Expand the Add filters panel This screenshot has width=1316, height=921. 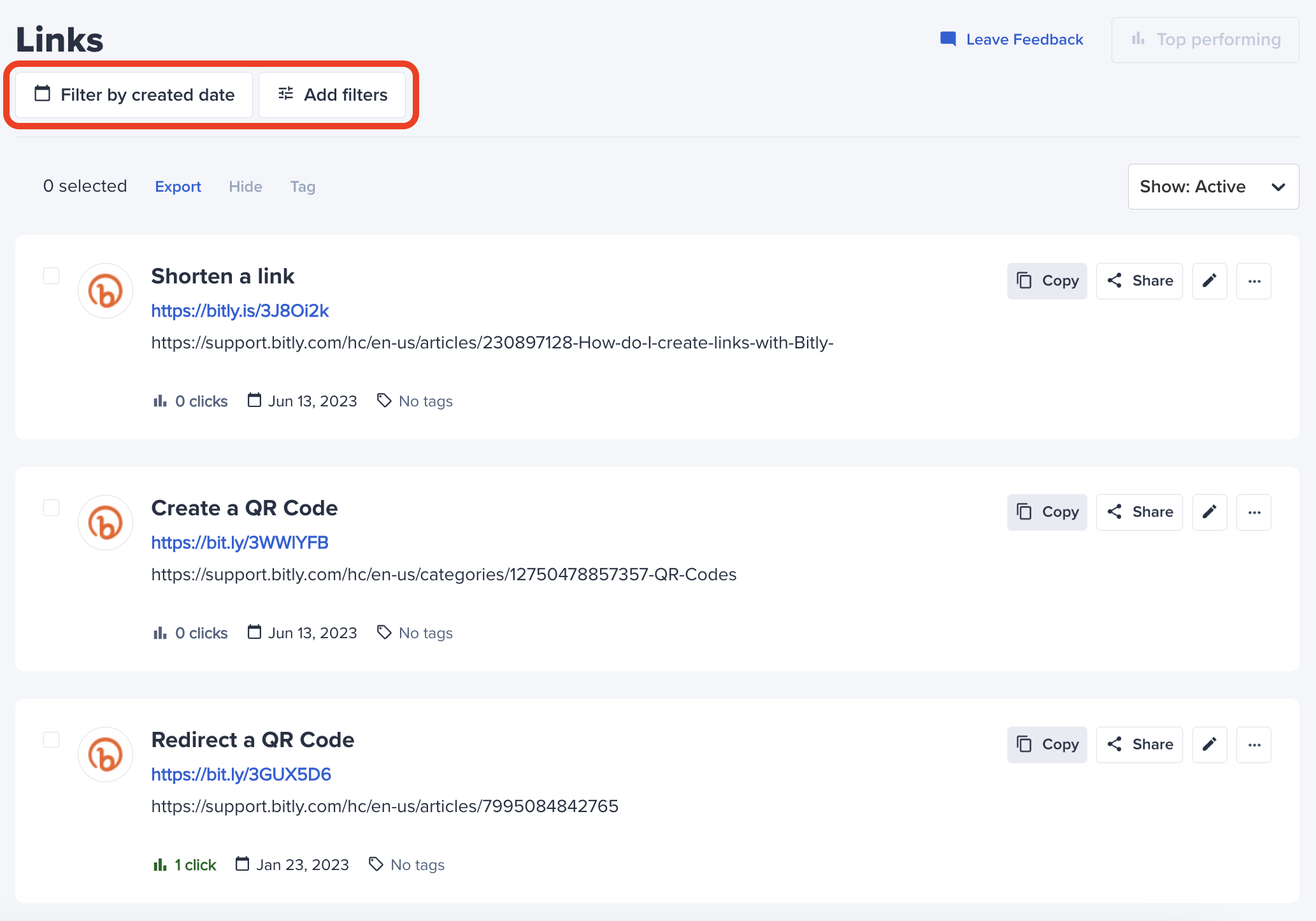[332, 94]
